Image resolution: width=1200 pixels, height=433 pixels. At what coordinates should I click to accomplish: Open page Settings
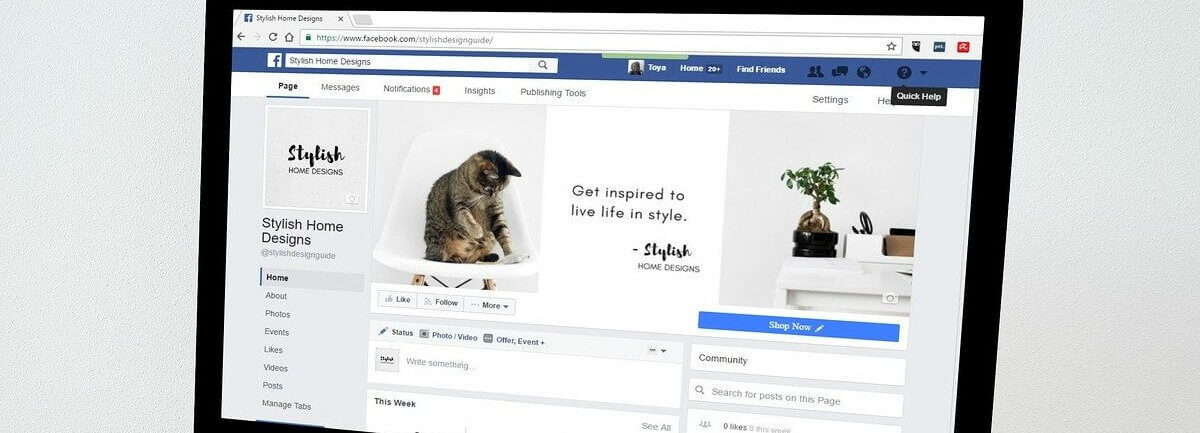point(830,100)
